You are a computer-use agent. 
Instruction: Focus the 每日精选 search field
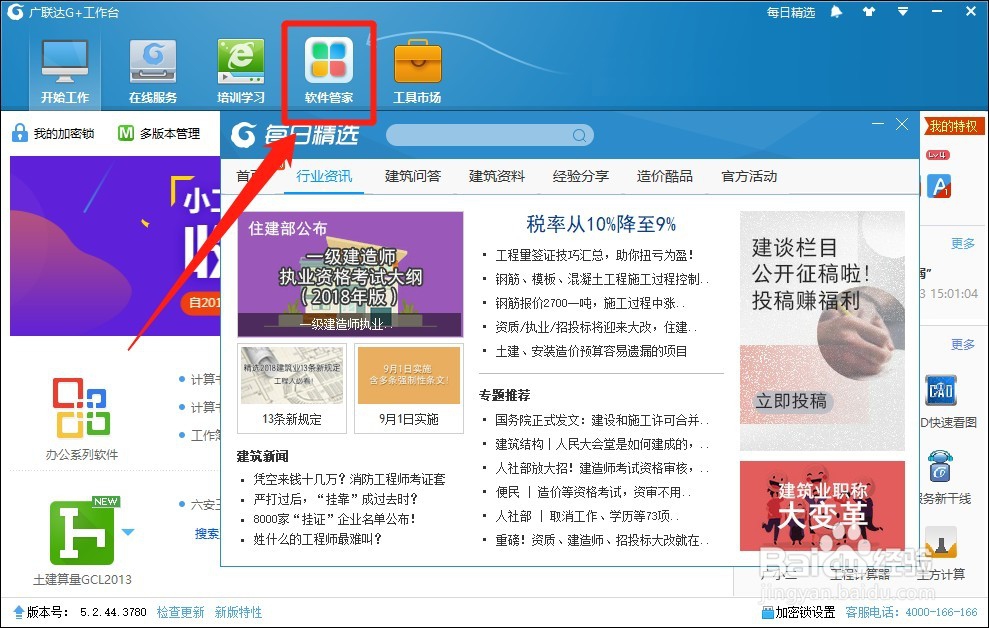pos(489,135)
